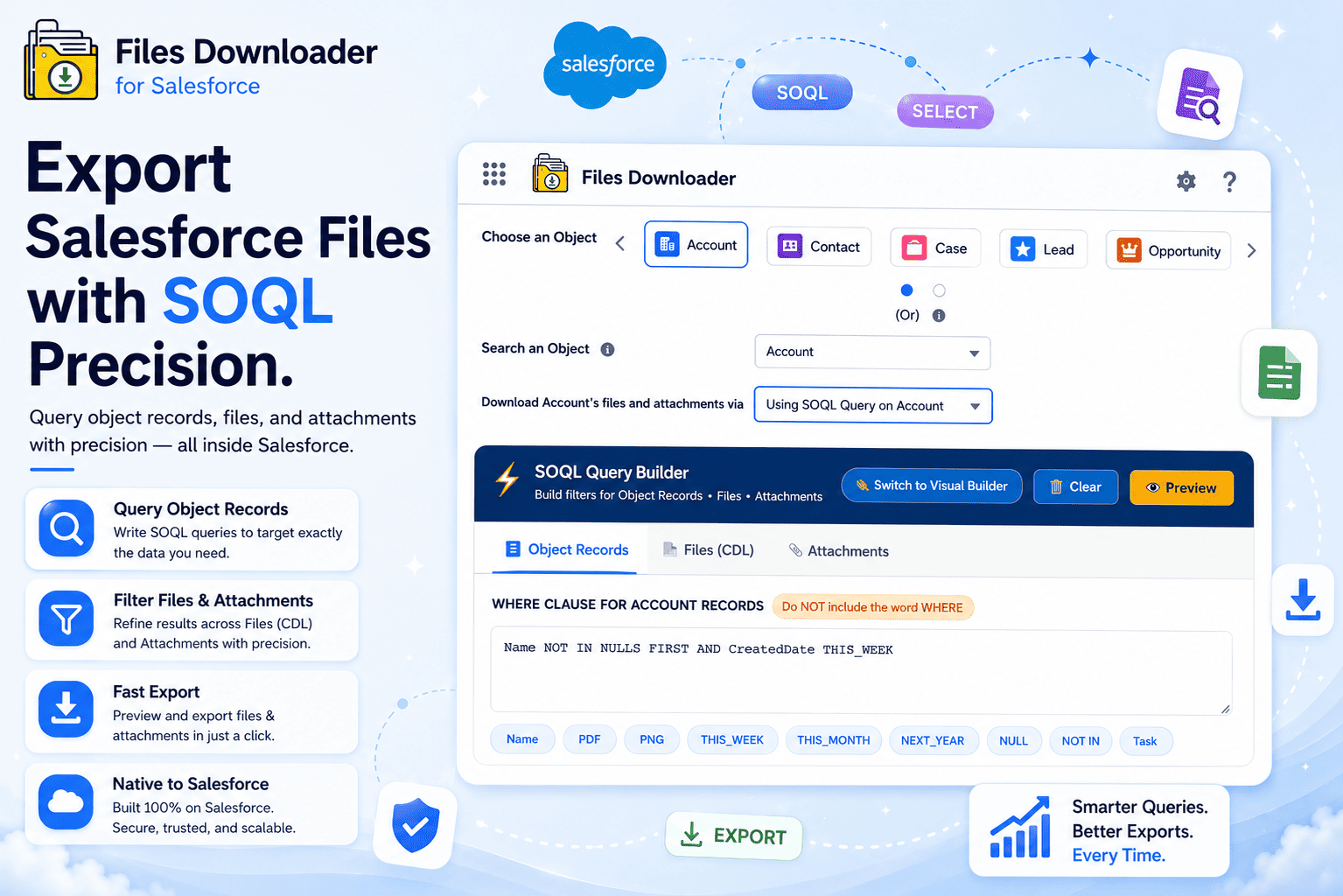Viewport: 1343px width, 896px height.
Task: Click the Files Downloader folder icon in header
Action: (x=550, y=173)
